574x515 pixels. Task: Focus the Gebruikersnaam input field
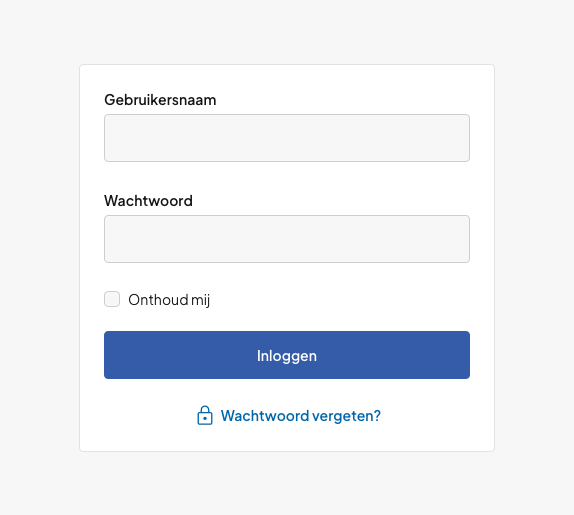coord(287,138)
